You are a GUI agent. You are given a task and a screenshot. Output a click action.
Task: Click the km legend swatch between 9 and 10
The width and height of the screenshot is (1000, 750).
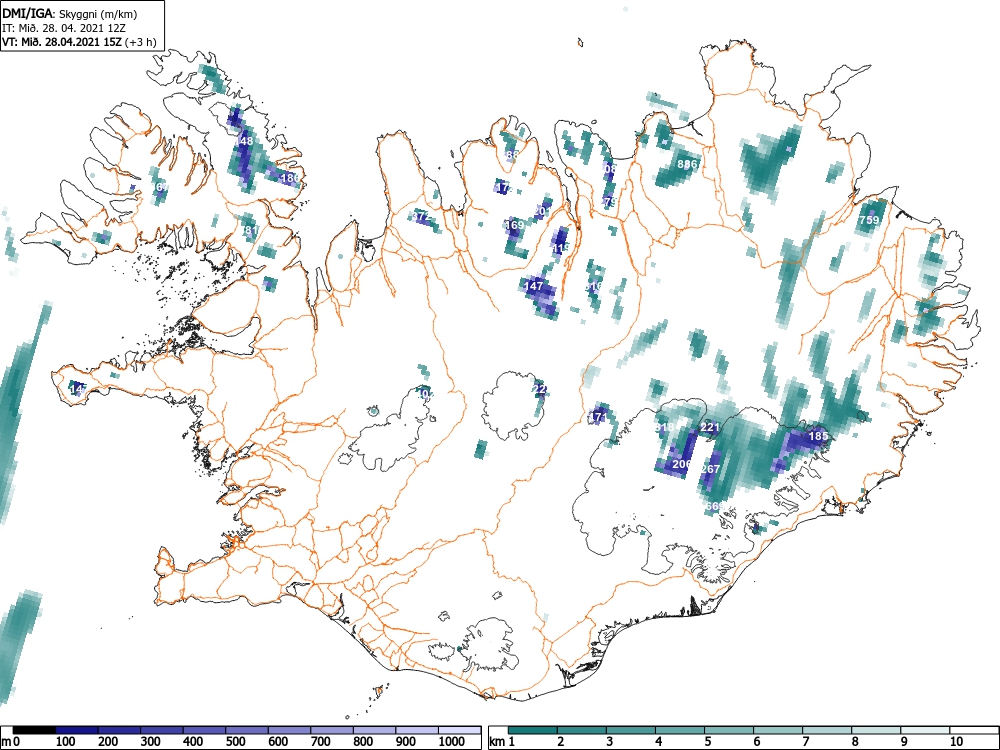(x=925, y=730)
